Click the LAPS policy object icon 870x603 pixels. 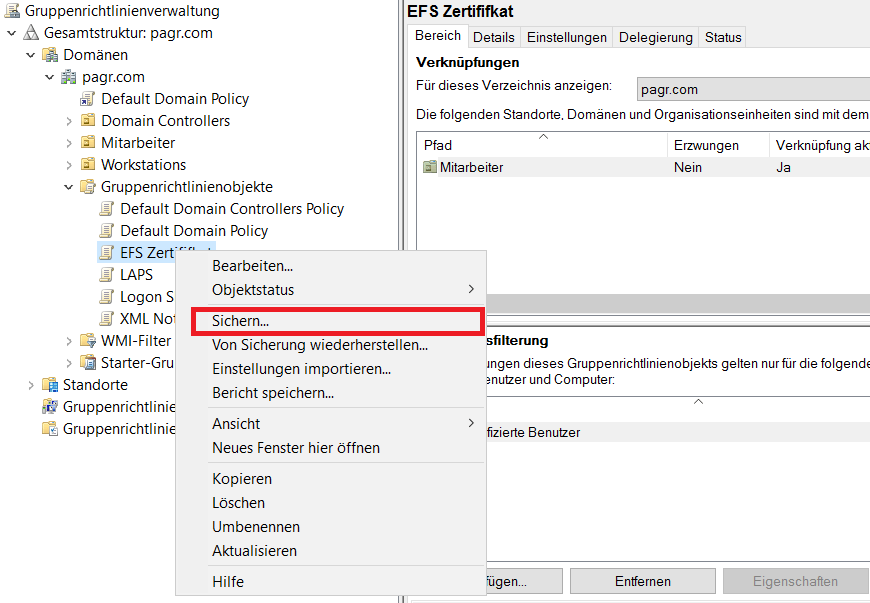click(107, 275)
